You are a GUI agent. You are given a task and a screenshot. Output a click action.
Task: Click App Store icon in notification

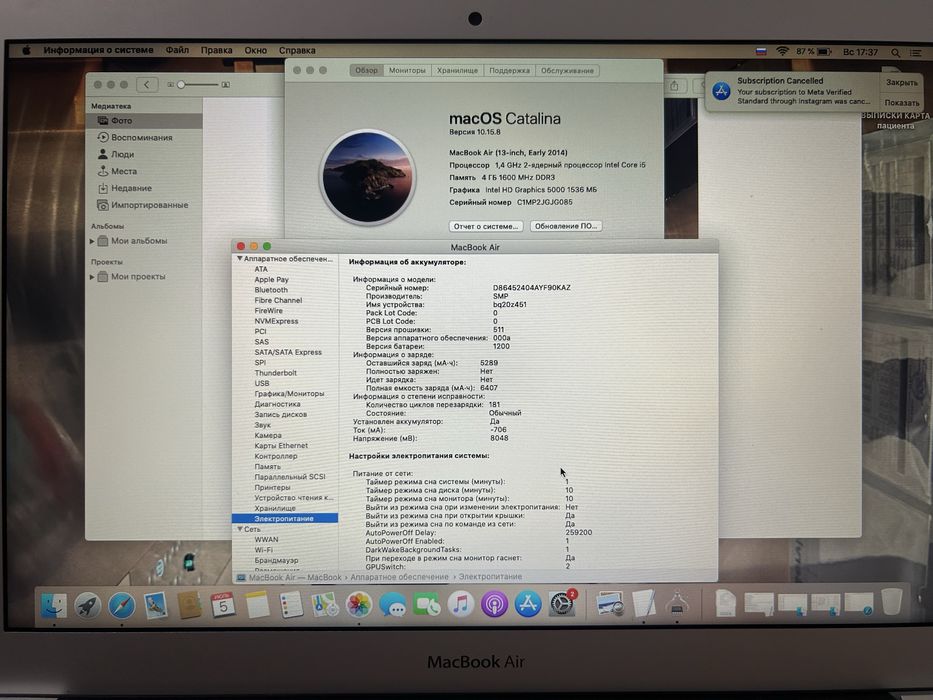pos(721,91)
